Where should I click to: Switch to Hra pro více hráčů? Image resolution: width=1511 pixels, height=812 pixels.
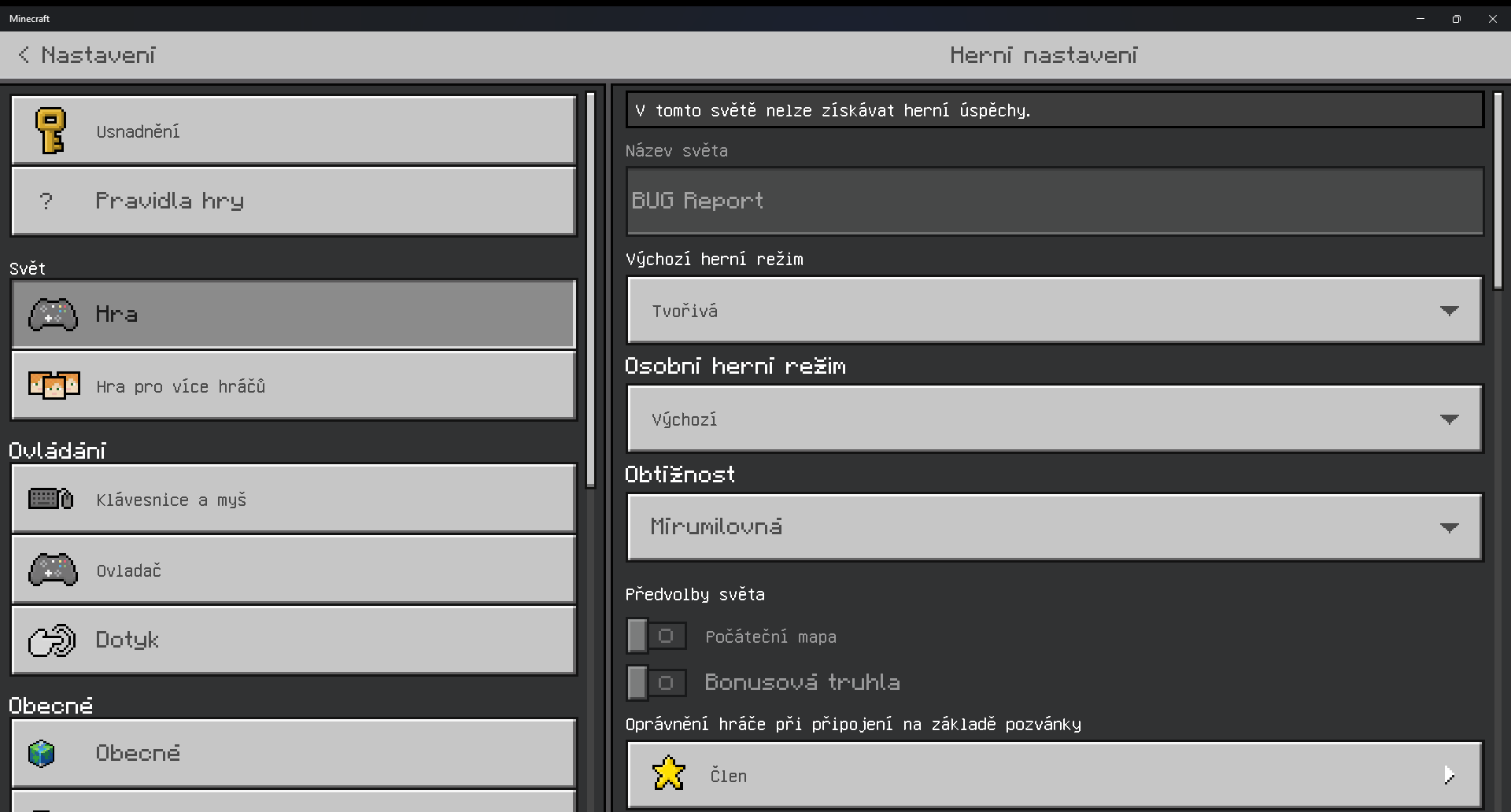294,386
